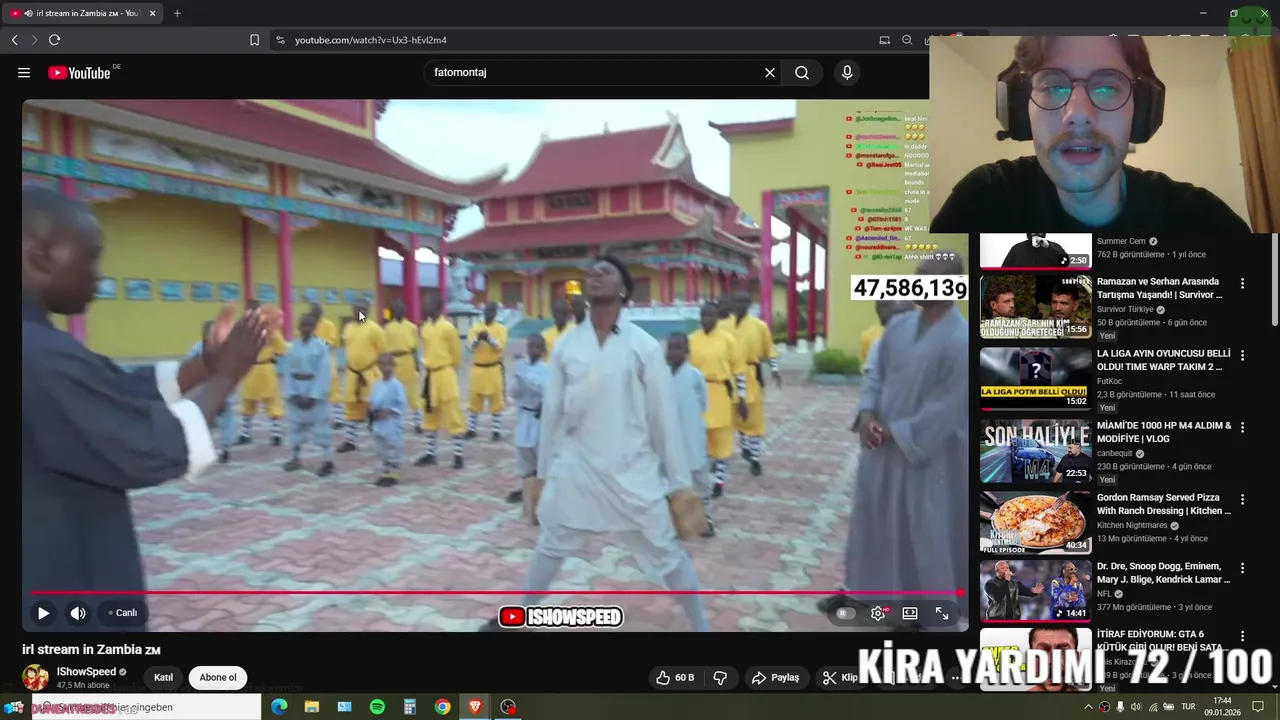Jump to live via Canlı indicator
Image resolution: width=1280 pixels, height=720 pixels.
[x=123, y=613]
